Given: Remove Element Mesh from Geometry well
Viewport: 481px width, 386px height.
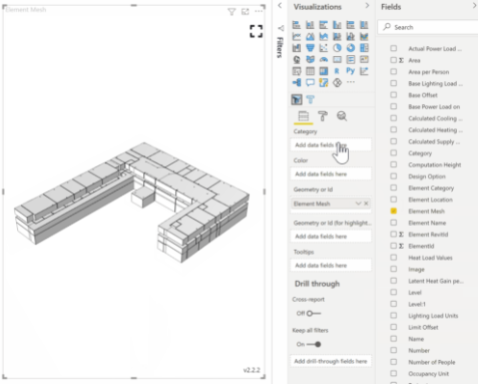Looking at the screenshot, I should 366,203.
